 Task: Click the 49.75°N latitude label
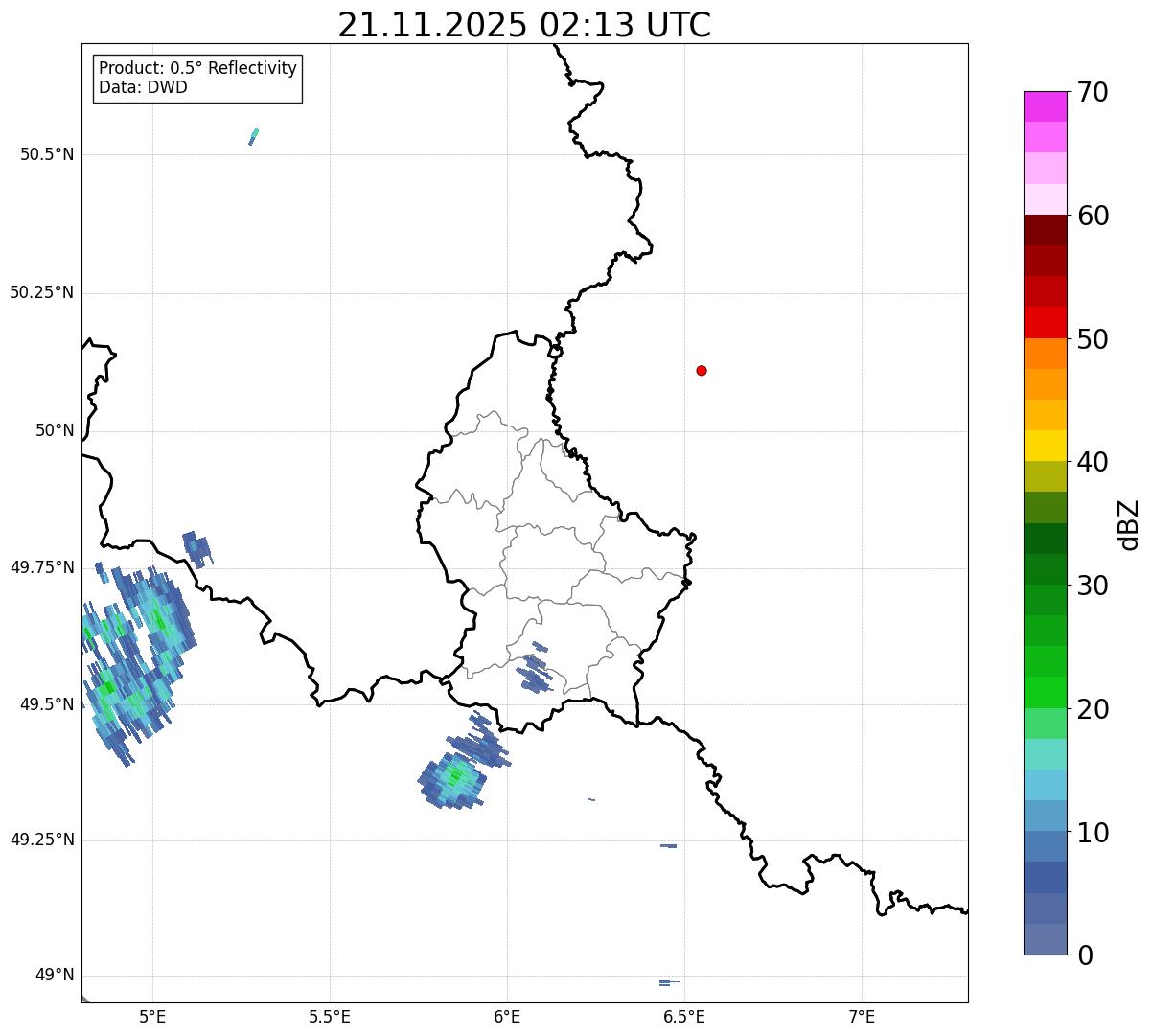[41, 567]
